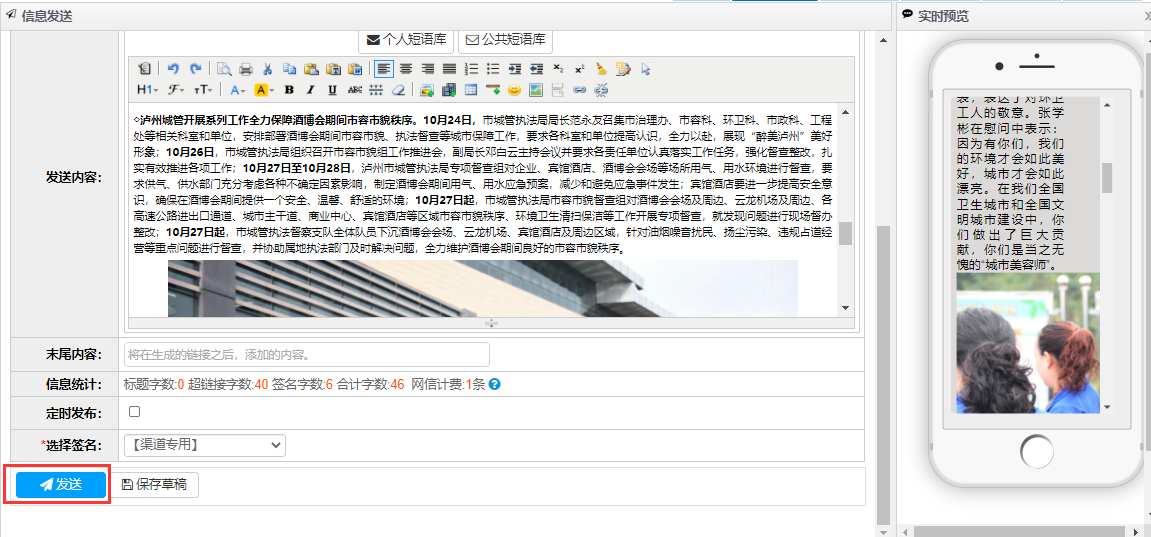Click the insert hyperlink chain icon

tap(579, 90)
